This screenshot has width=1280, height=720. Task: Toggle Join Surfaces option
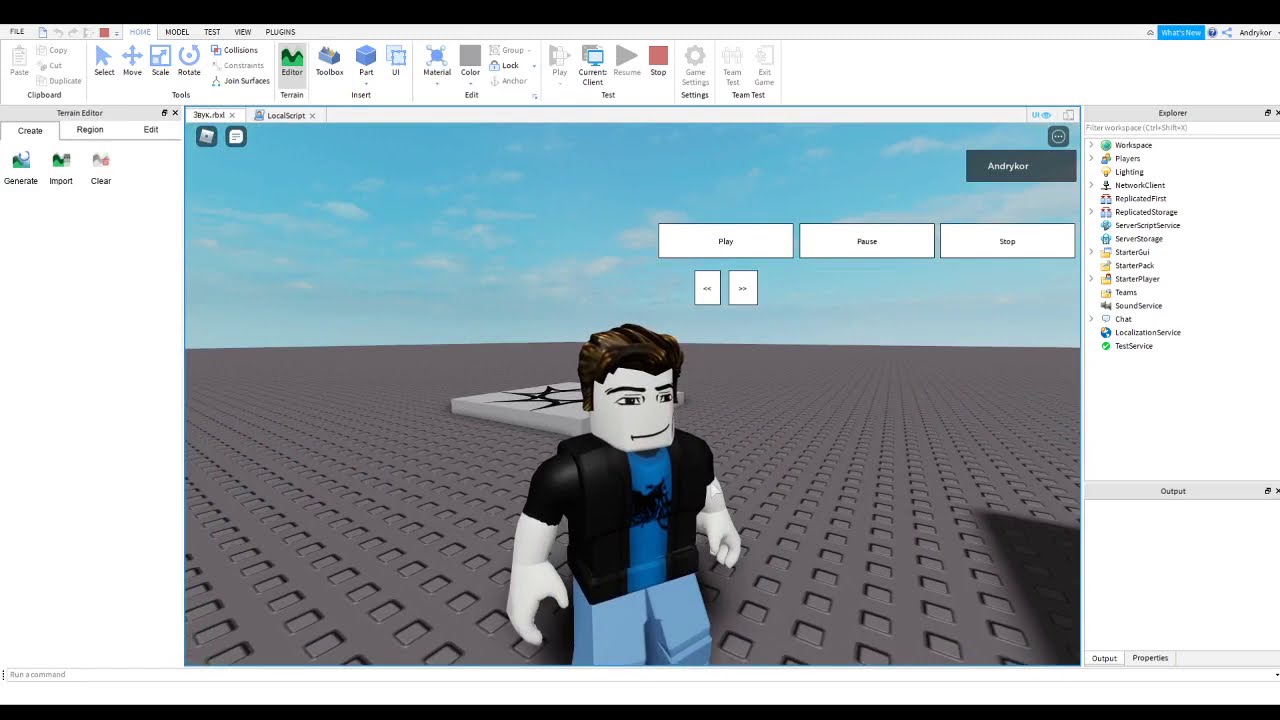(240, 81)
